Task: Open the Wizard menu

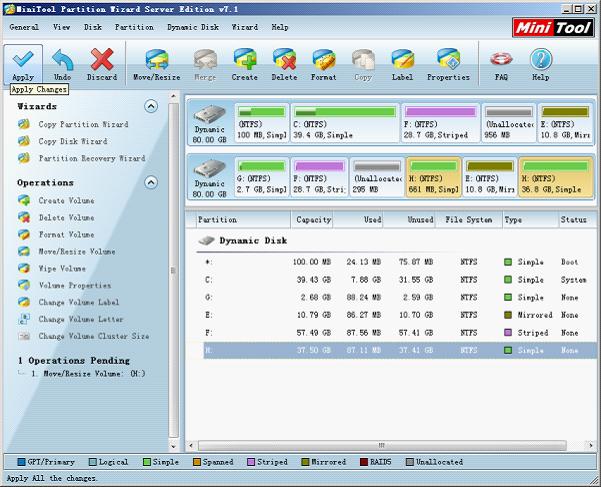Action: (x=245, y=27)
